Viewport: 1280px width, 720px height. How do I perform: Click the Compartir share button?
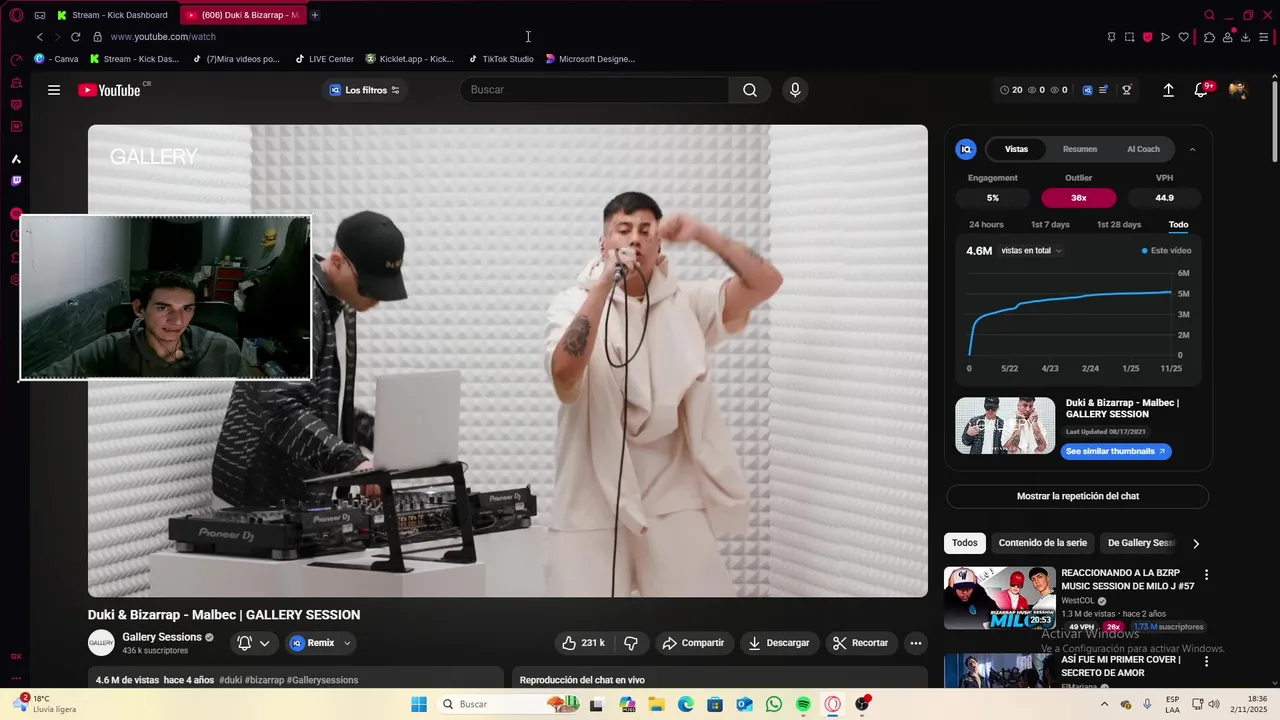[693, 643]
